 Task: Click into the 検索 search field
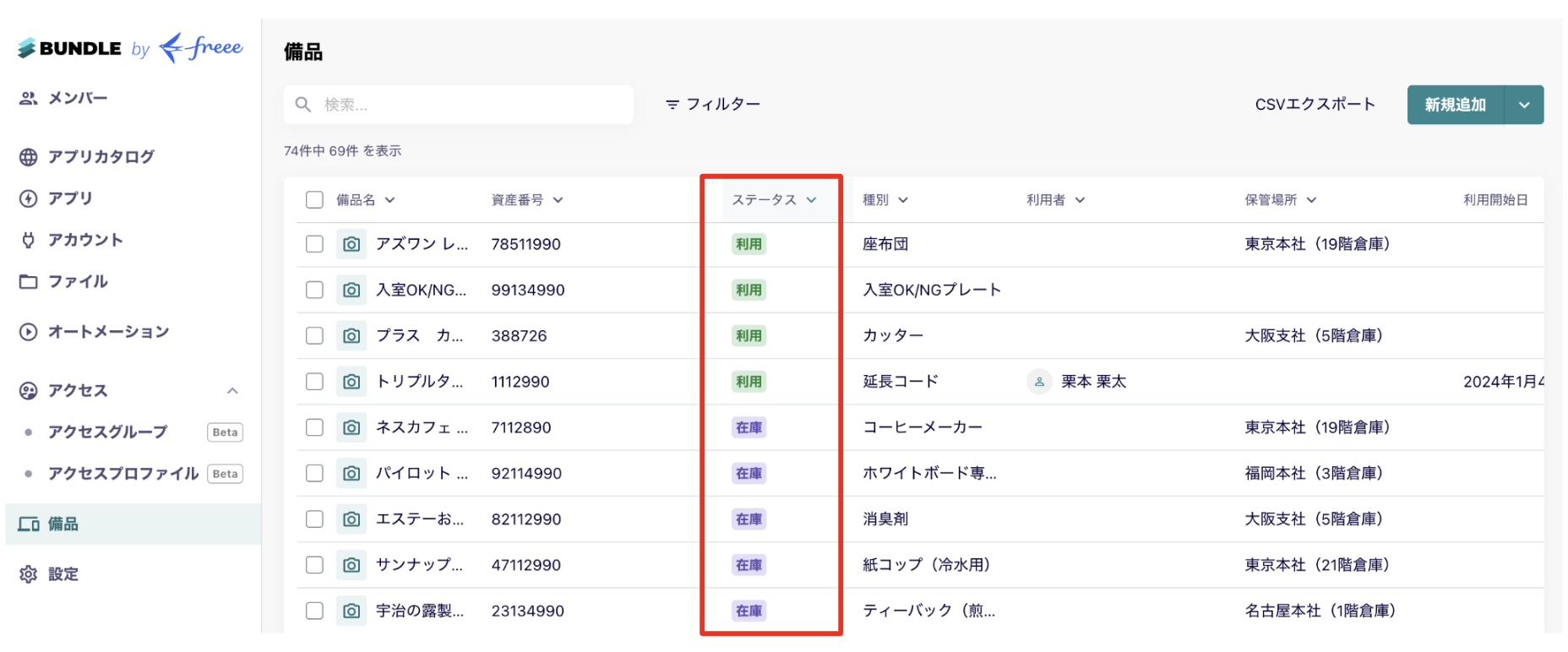pyautogui.click(x=473, y=105)
